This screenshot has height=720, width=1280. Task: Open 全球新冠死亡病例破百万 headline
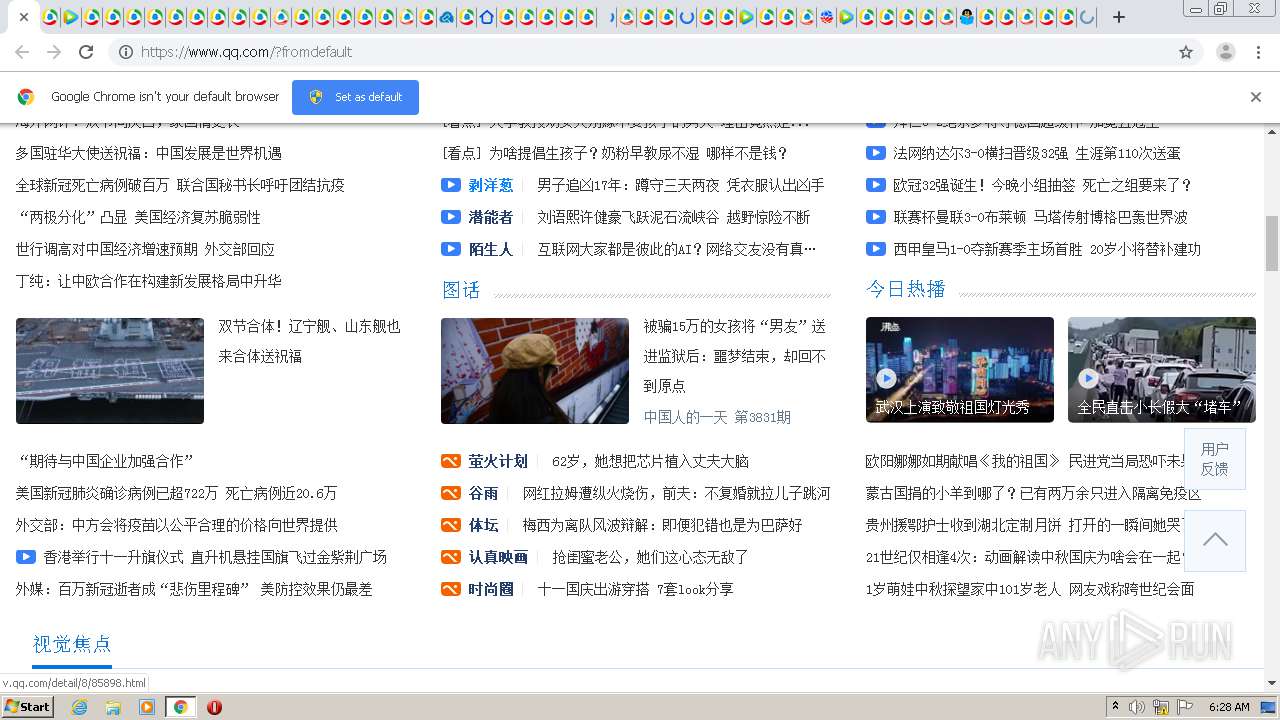[180, 185]
